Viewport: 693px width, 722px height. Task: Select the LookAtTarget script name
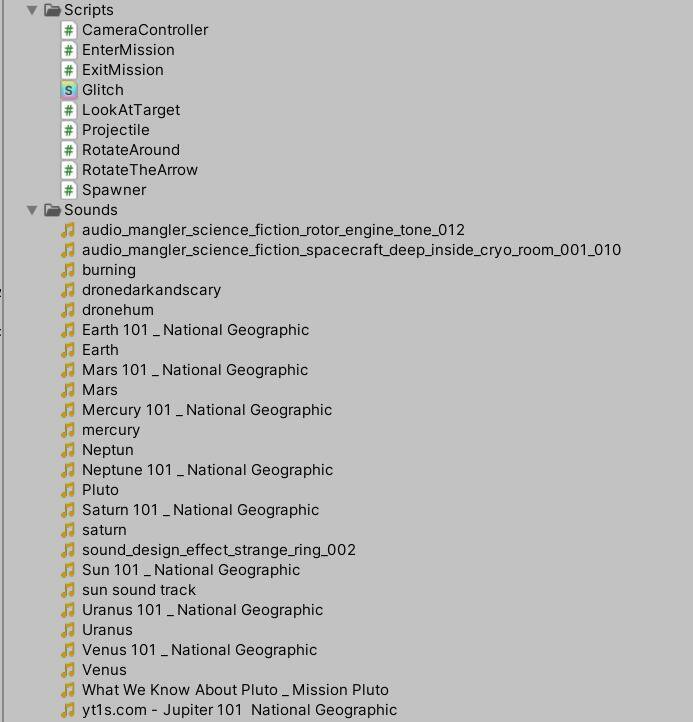pyautogui.click(x=131, y=111)
